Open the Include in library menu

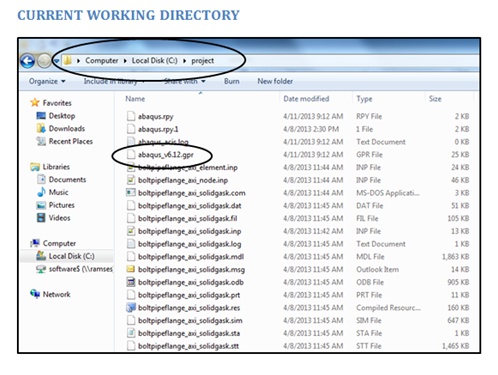(x=114, y=81)
